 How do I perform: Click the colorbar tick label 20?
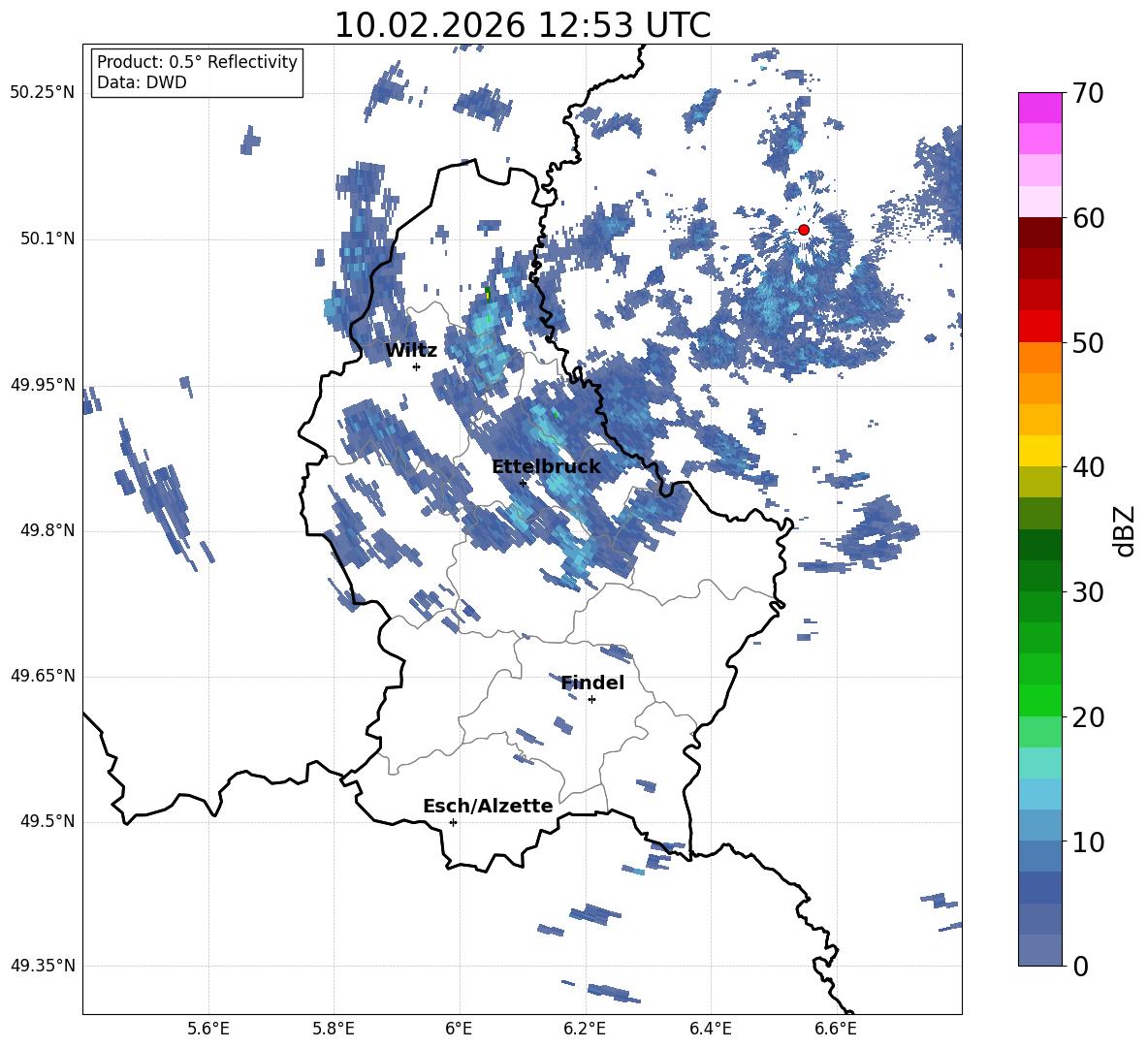[x=1087, y=716]
